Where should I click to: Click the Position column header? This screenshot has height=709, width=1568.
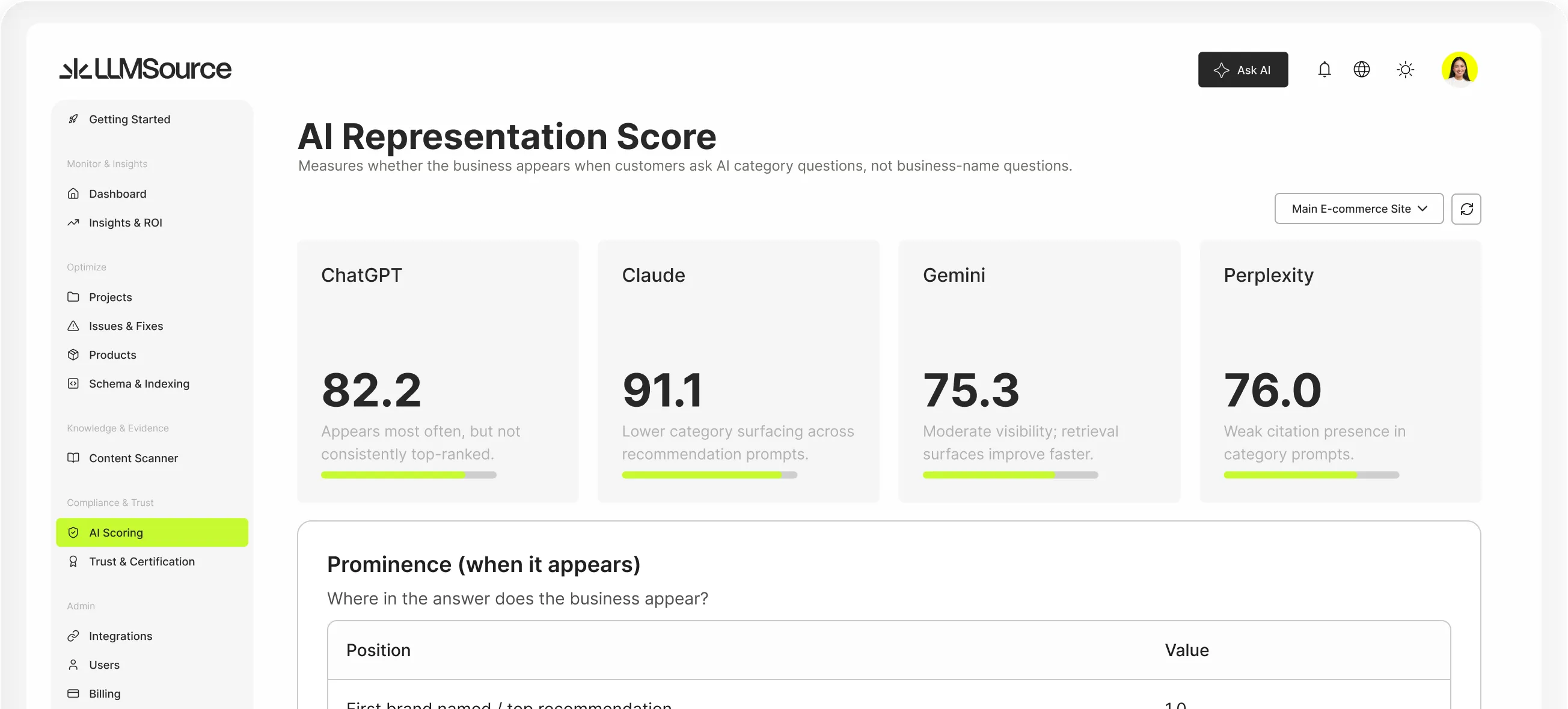tap(378, 650)
